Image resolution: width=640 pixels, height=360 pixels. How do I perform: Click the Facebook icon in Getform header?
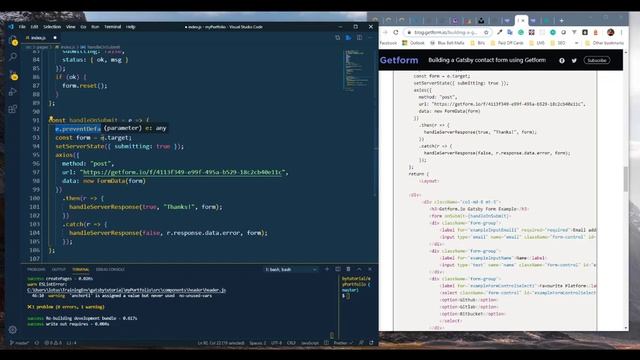coord(562,60)
